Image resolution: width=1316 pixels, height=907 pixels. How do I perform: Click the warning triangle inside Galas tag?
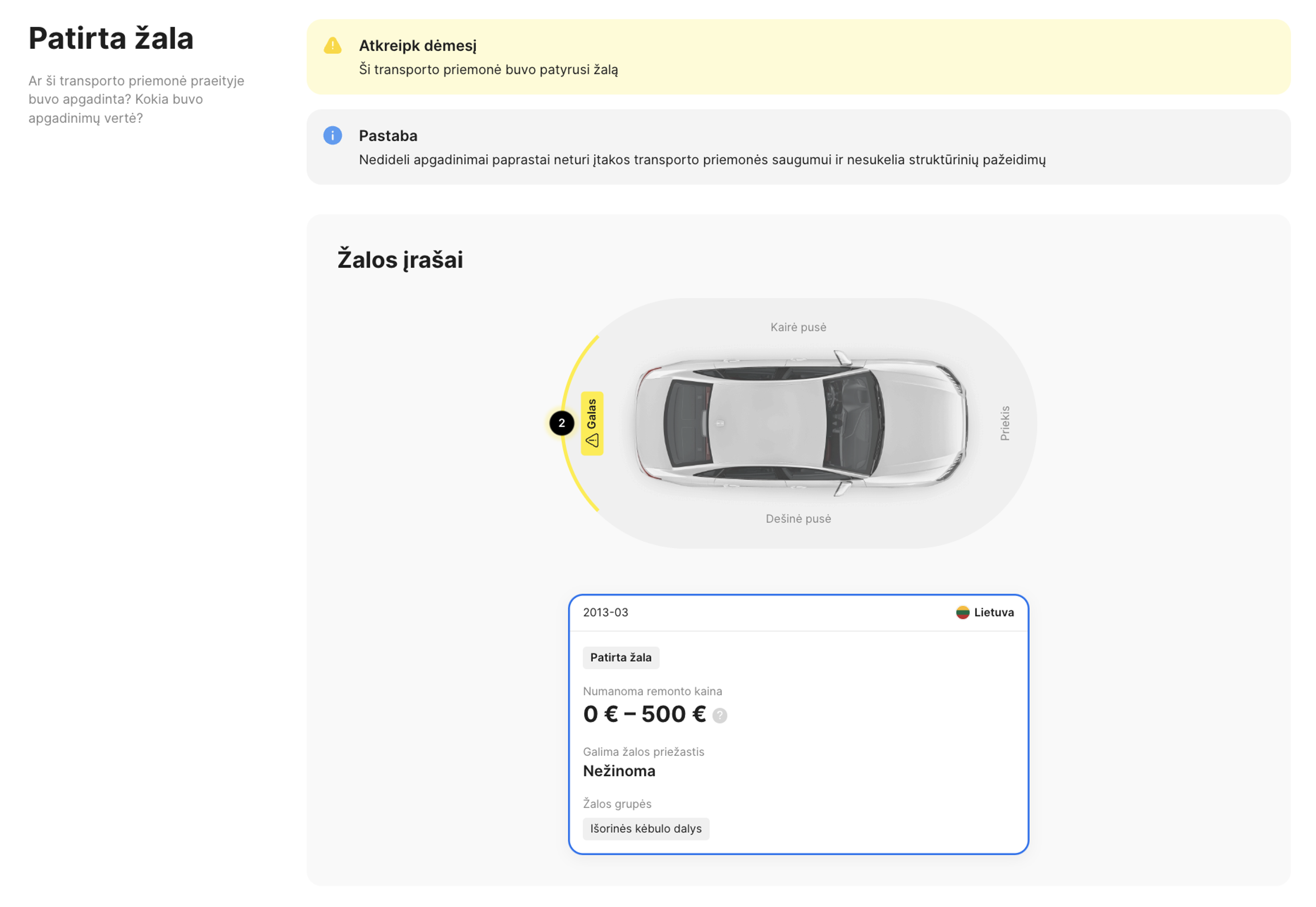coord(592,440)
